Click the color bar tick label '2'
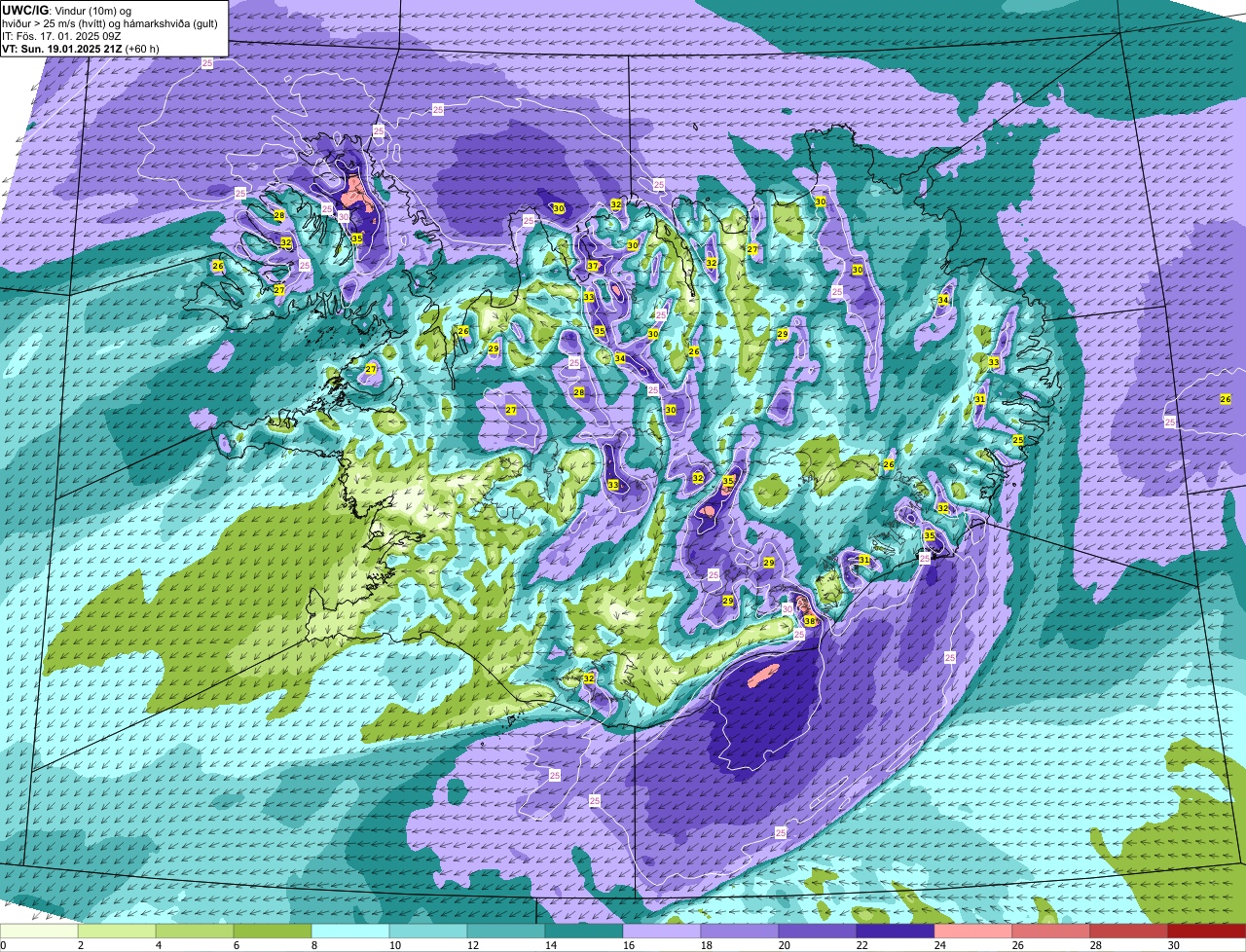This screenshot has height=952, width=1246. 81,945
